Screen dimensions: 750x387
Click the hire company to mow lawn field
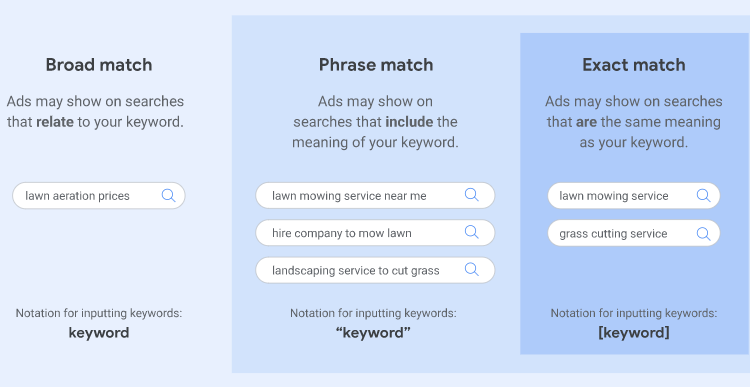click(375, 233)
